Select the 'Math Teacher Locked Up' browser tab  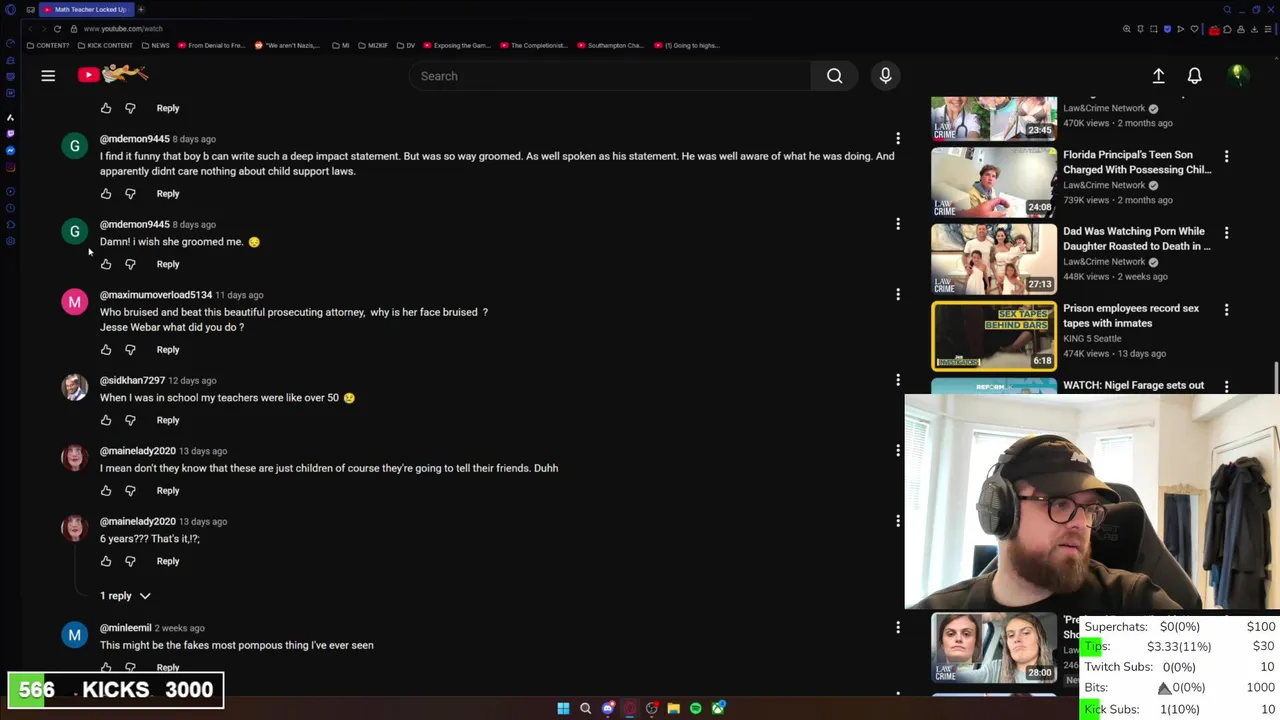coord(85,9)
